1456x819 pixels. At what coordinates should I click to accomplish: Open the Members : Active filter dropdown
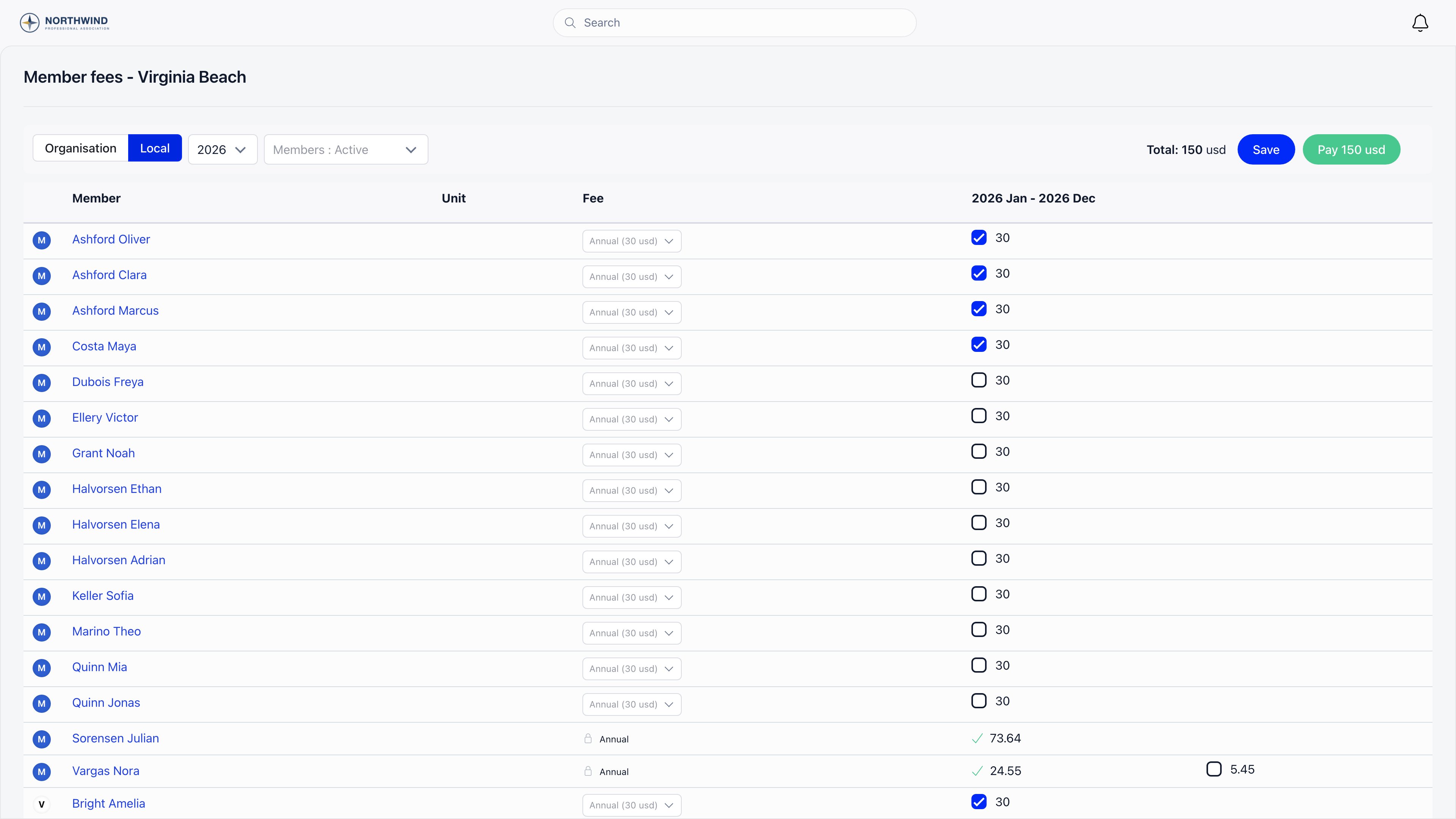(x=346, y=150)
